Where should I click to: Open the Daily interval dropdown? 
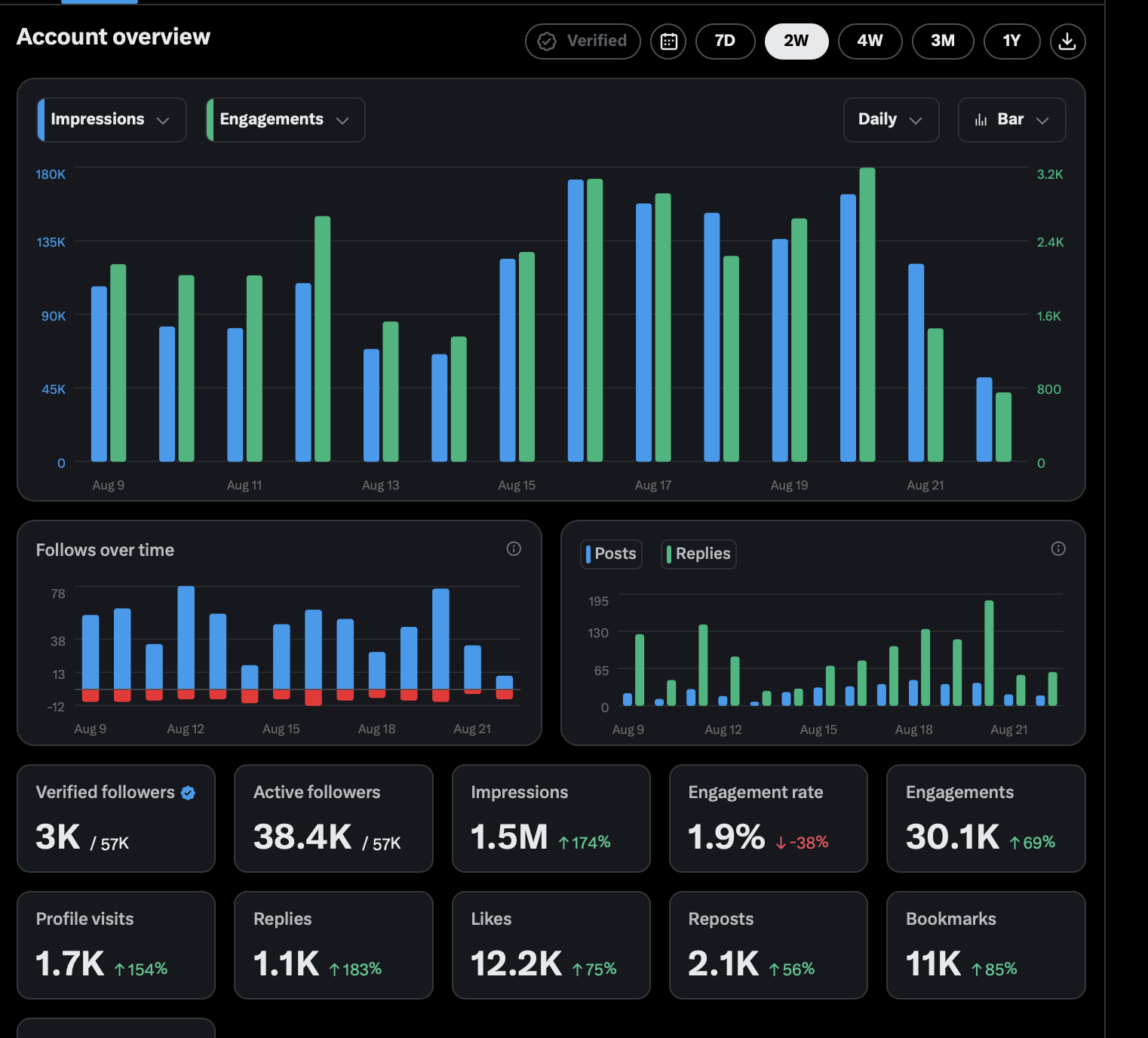click(891, 120)
